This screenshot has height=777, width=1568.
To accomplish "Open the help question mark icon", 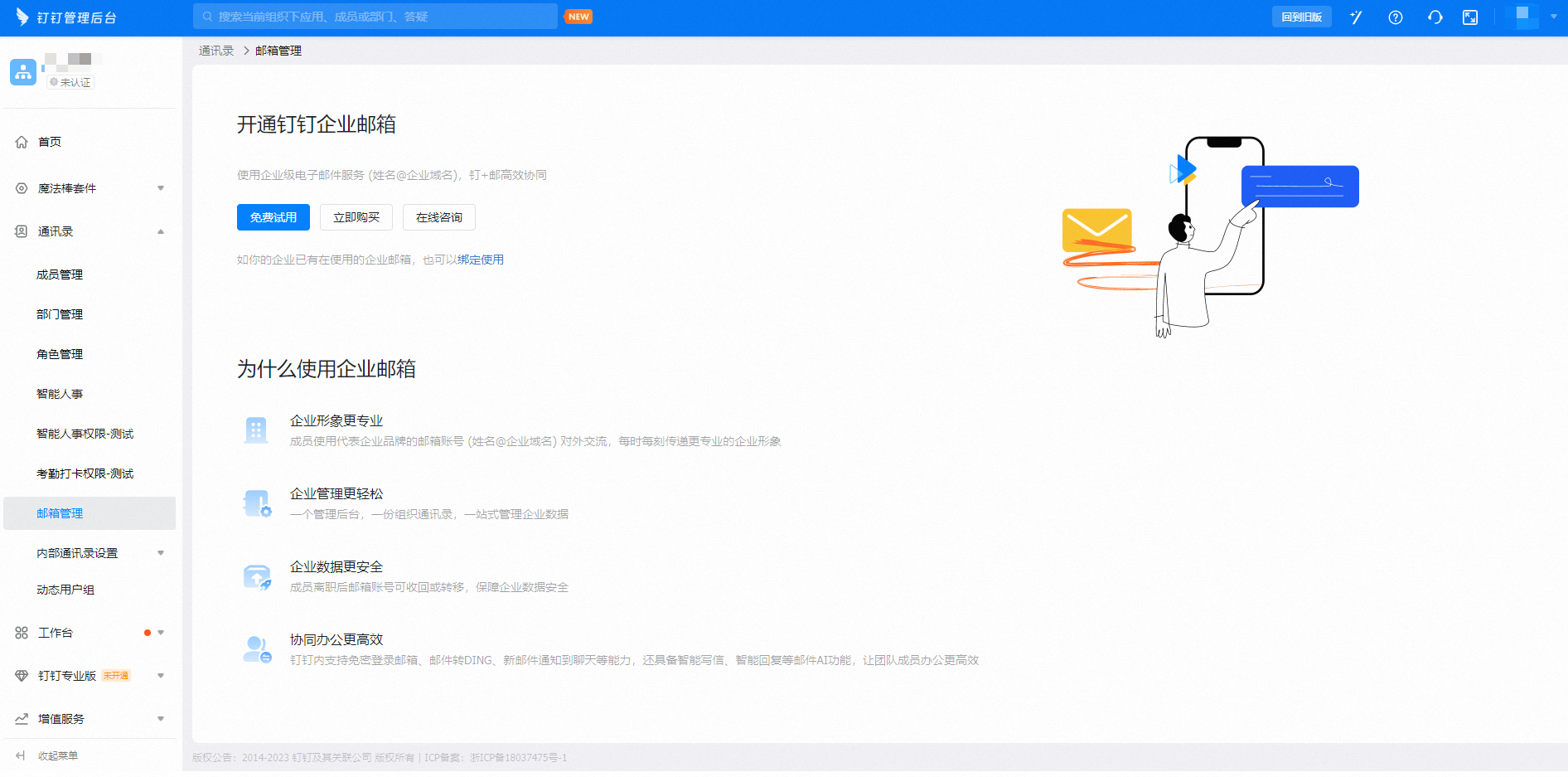I will tap(1396, 17).
